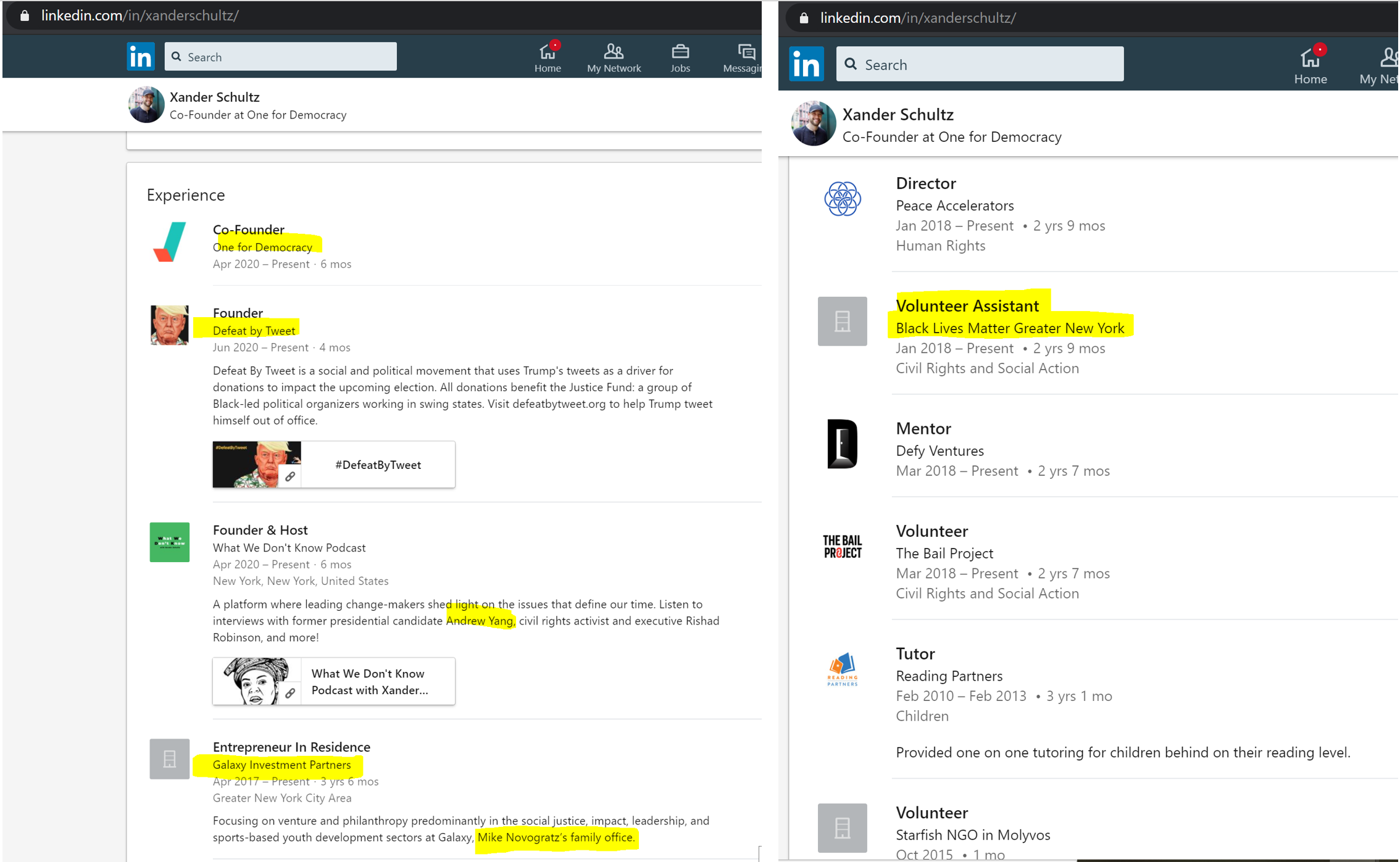Image resolution: width=1400 pixels, height=862 pixels.
Task: Click 'Greater New York City Area' location text
Action: (282, 798)
